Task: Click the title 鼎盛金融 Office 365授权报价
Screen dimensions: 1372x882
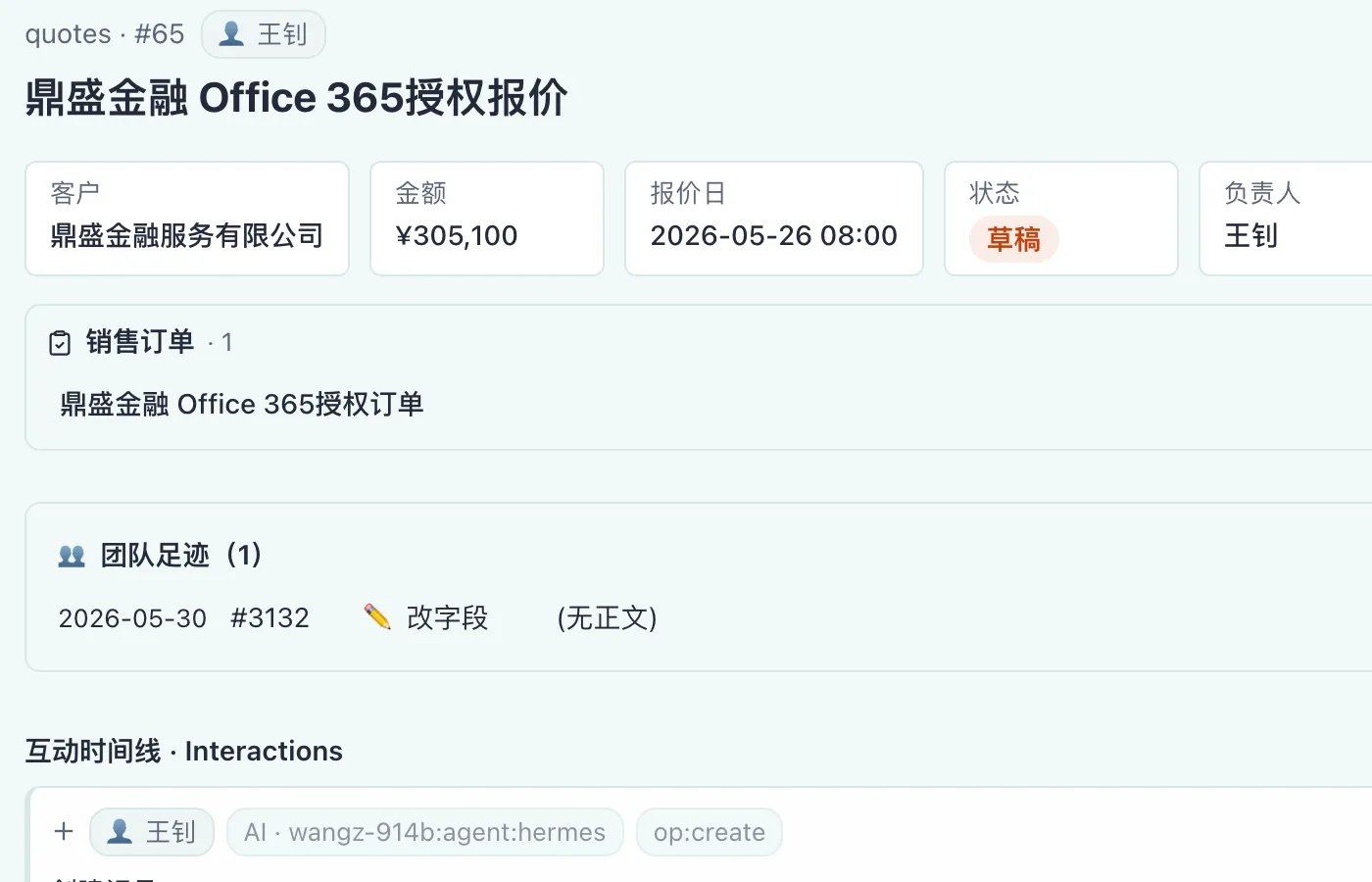Action: click(296, 98)
